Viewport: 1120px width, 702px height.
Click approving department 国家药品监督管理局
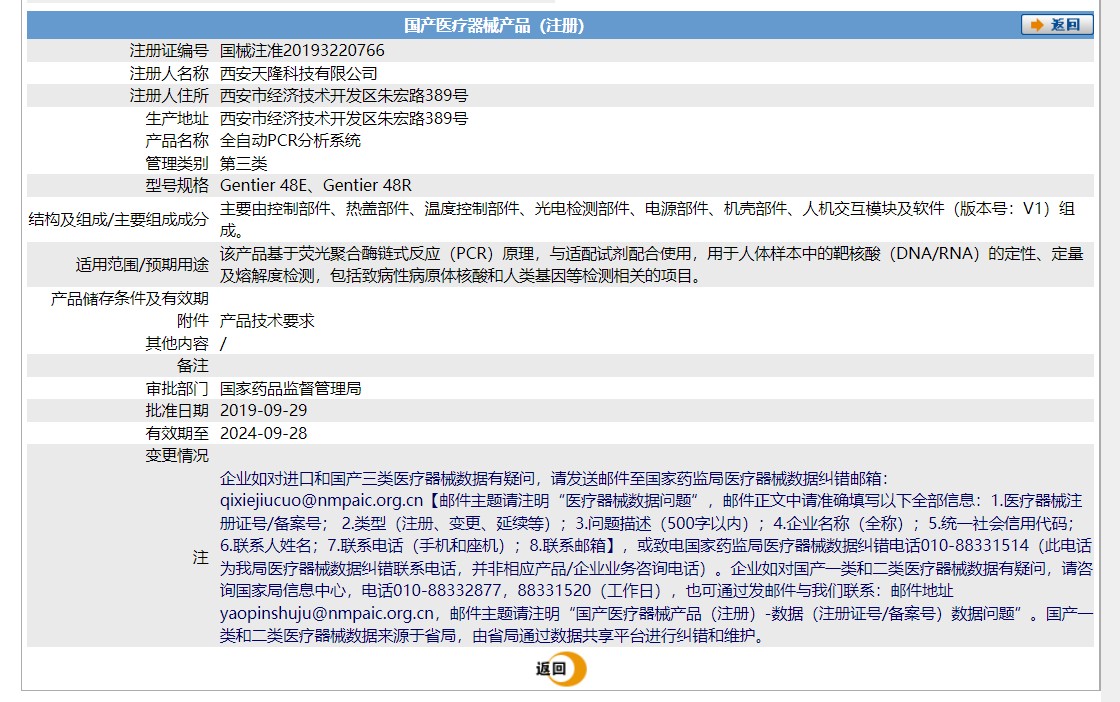pos(291,388)
